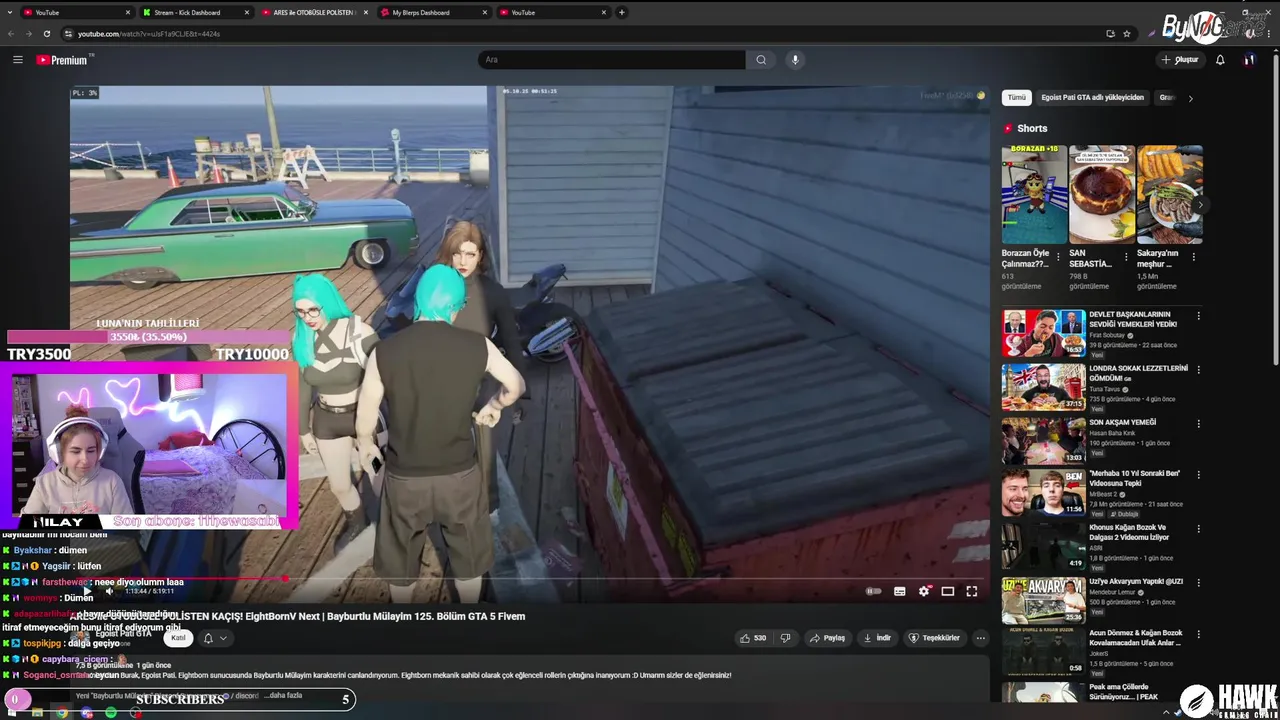The height and width of the screenshot is (720, 1280).
Task: Click the Shorts section heading
Action: 1032,128
